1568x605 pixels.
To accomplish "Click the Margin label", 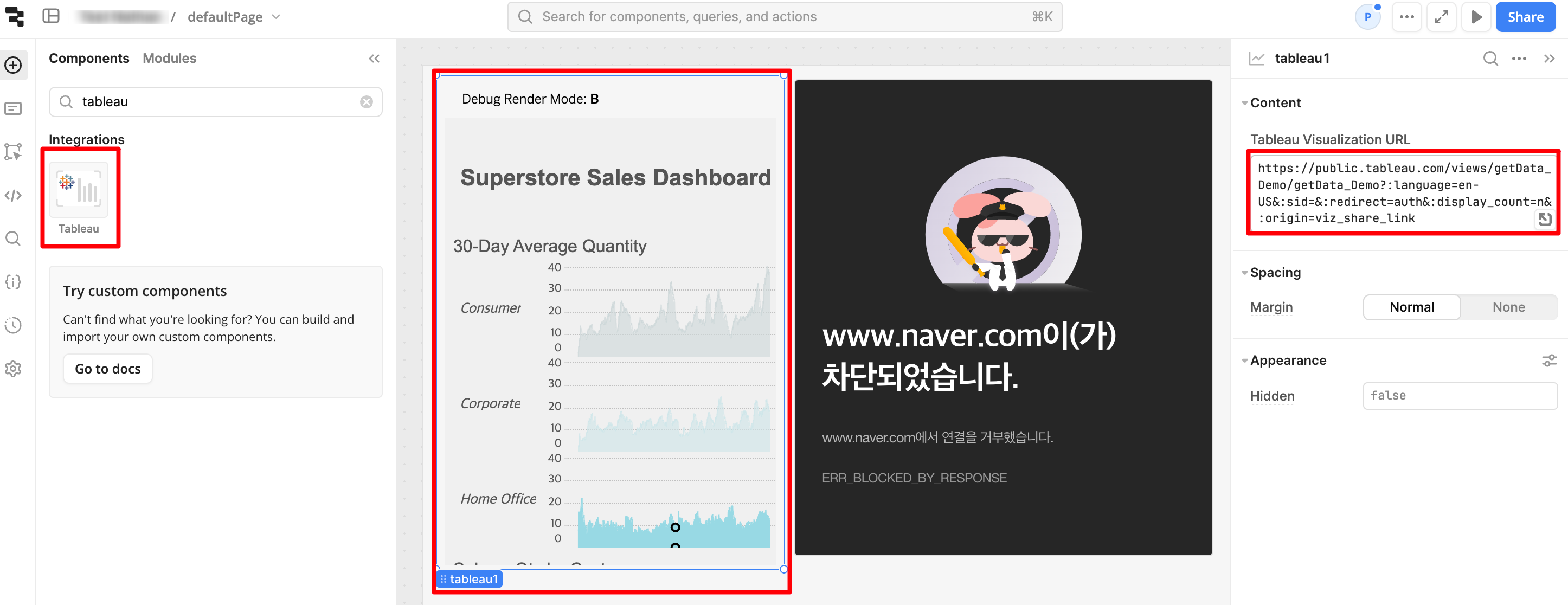I will (1271, 307).
